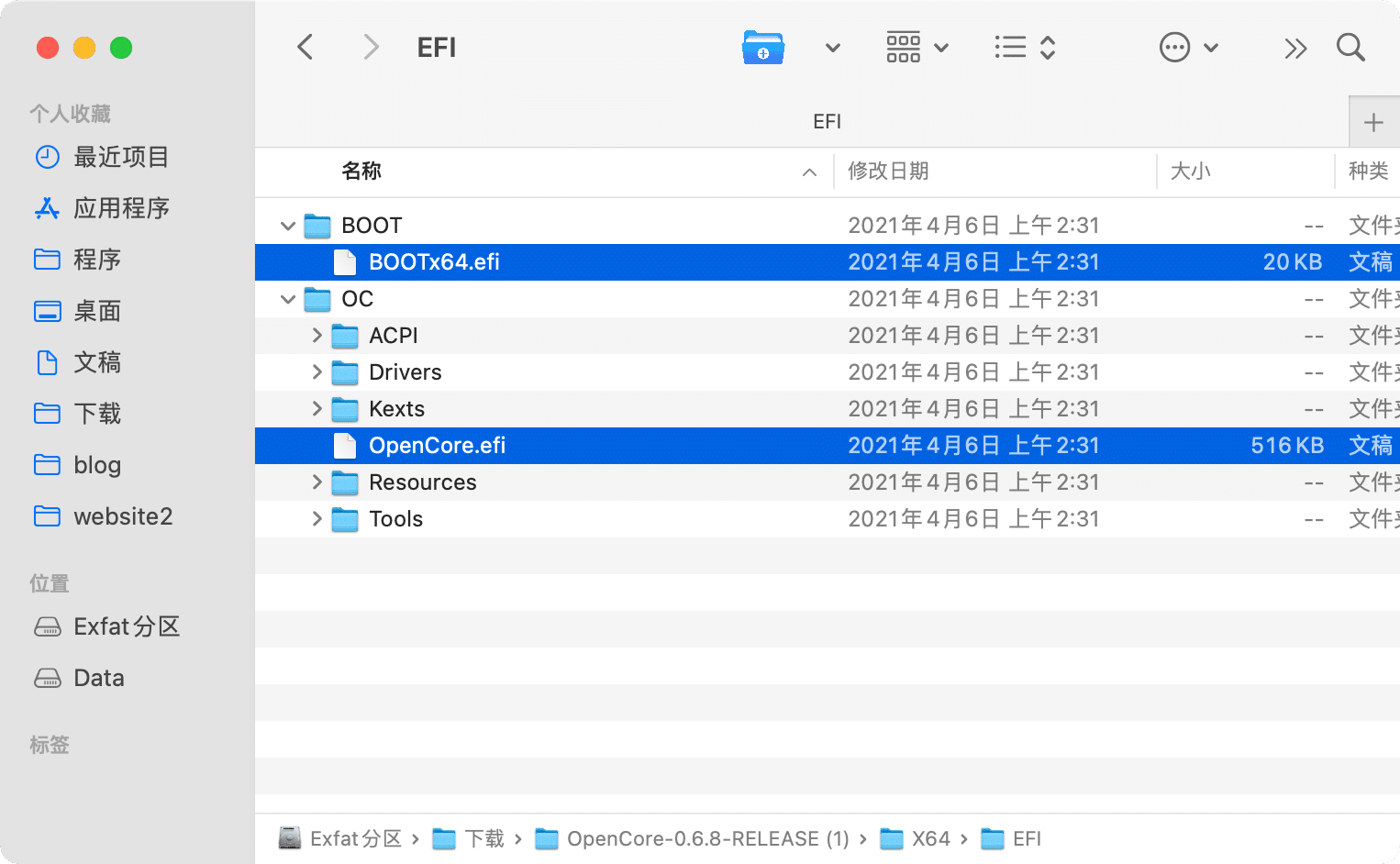Go forward with the right chevron

pos(371,48)
